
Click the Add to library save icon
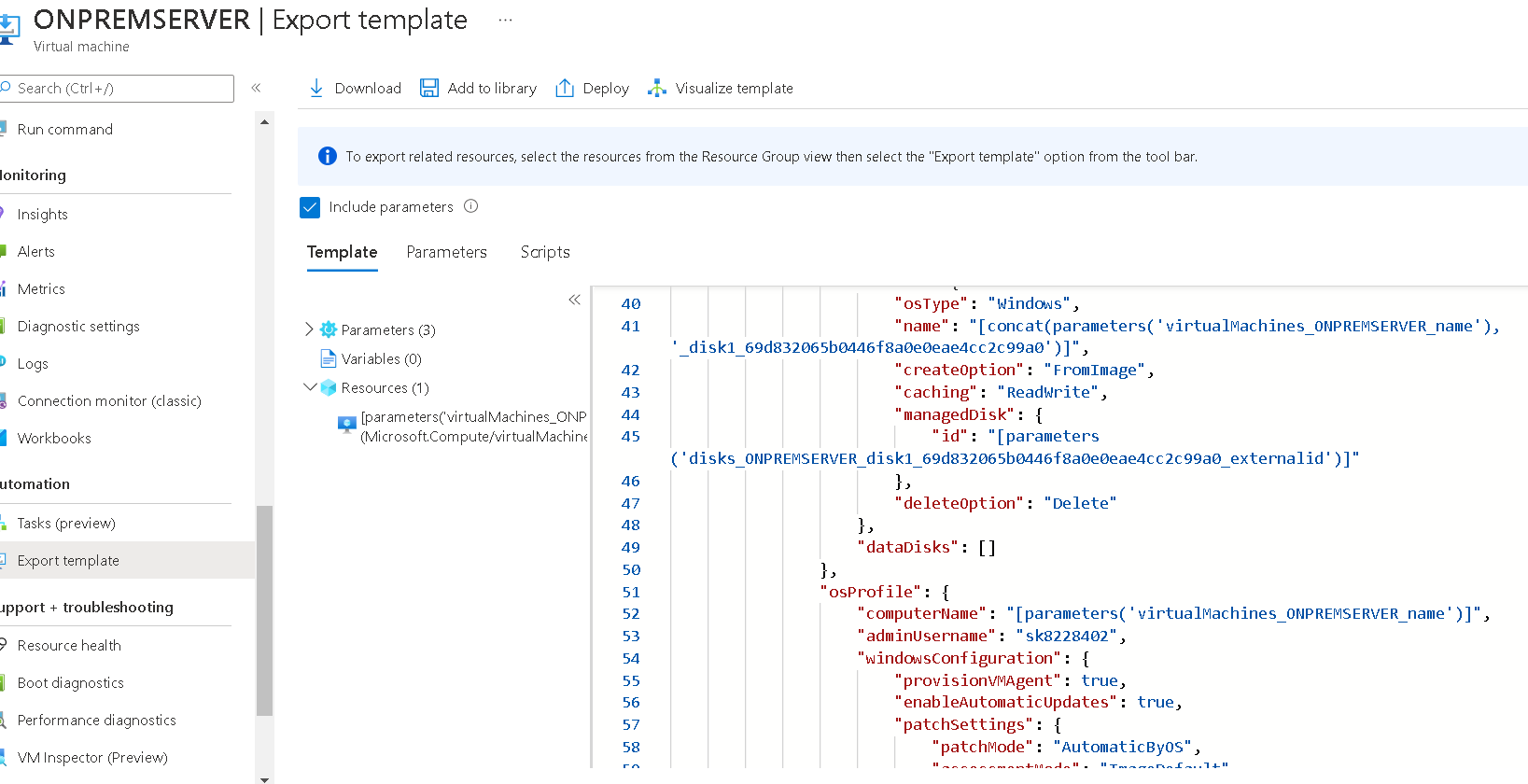[429, 88]
